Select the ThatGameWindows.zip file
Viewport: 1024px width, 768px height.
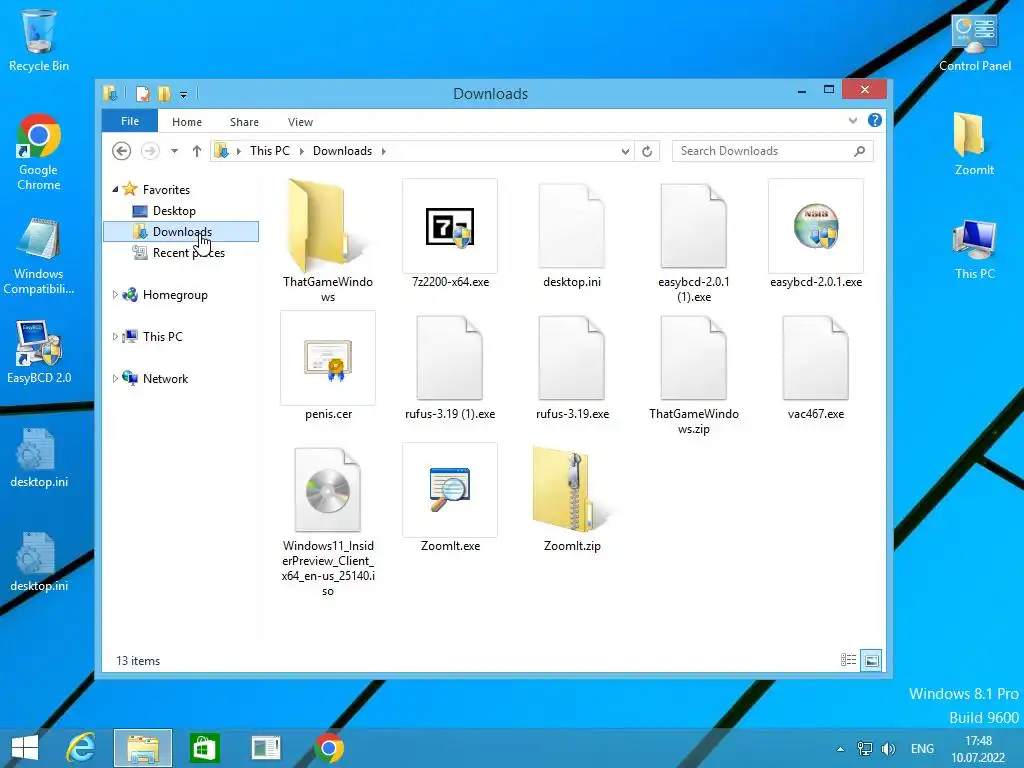(x=694, y=373)
